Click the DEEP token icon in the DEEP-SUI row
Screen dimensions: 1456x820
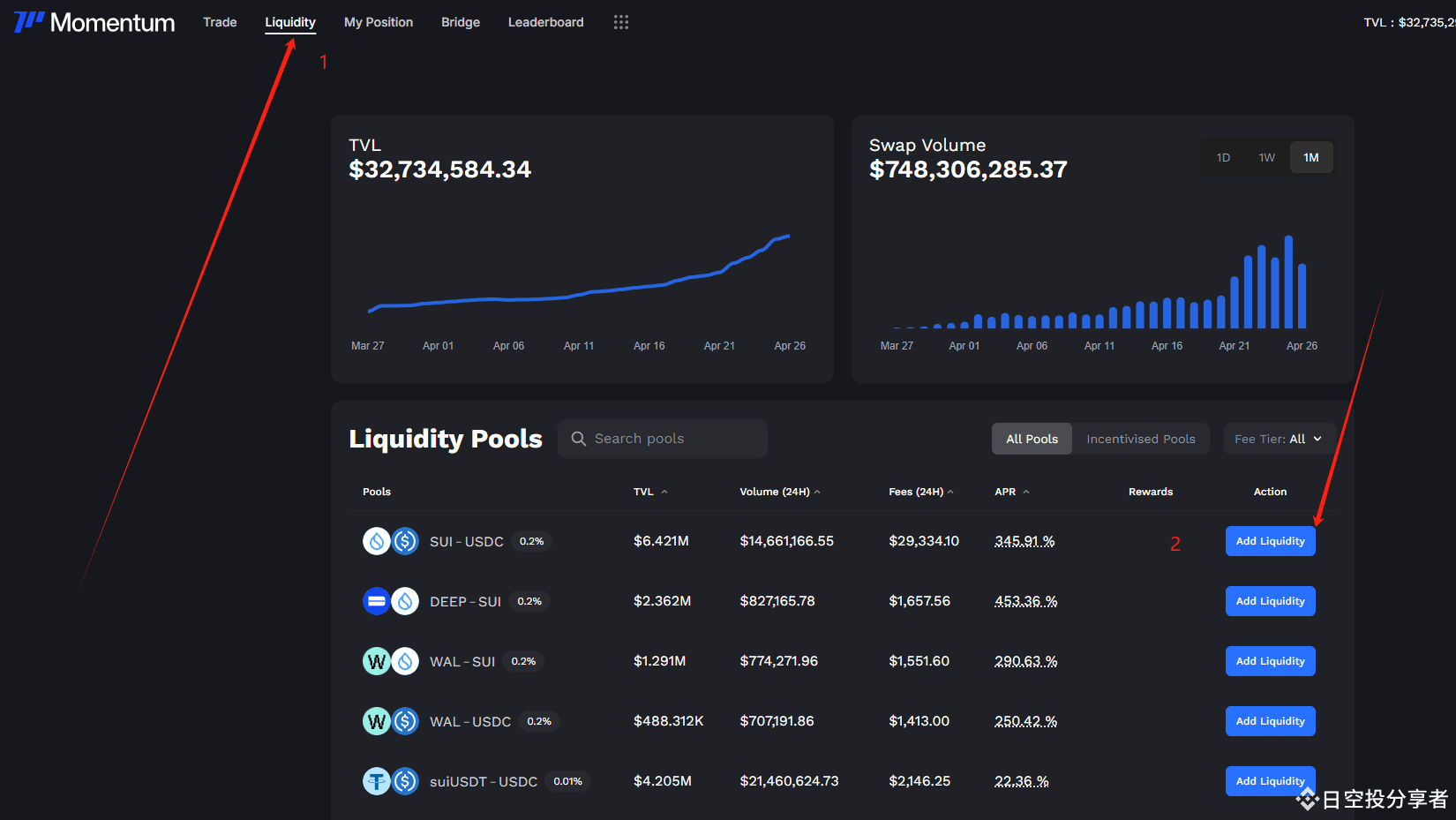(377, 601)
